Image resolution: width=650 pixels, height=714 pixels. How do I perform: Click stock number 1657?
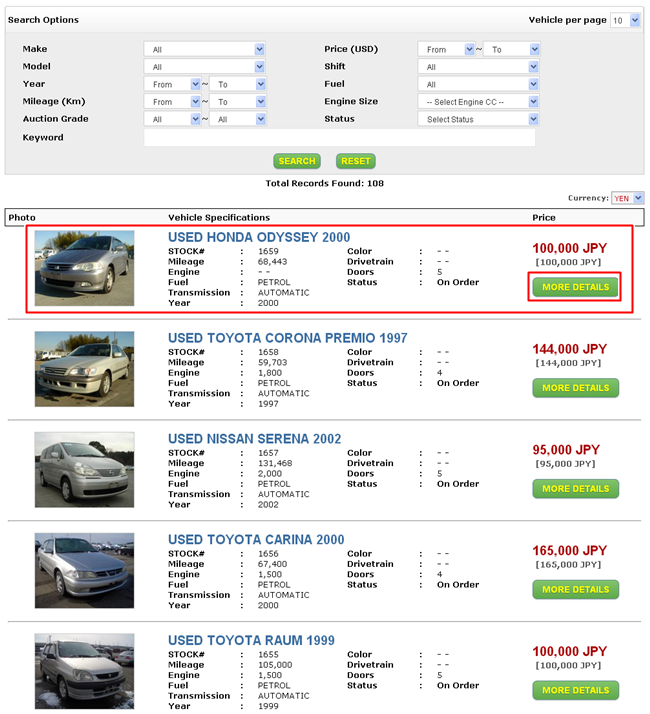[268, 453]
